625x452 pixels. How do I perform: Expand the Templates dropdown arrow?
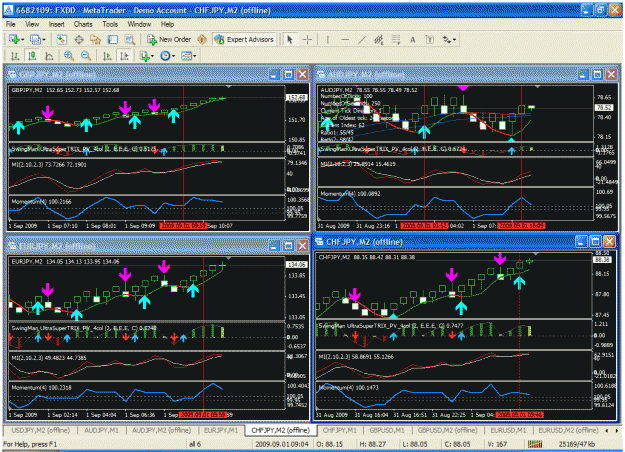(x=195, y=56)
